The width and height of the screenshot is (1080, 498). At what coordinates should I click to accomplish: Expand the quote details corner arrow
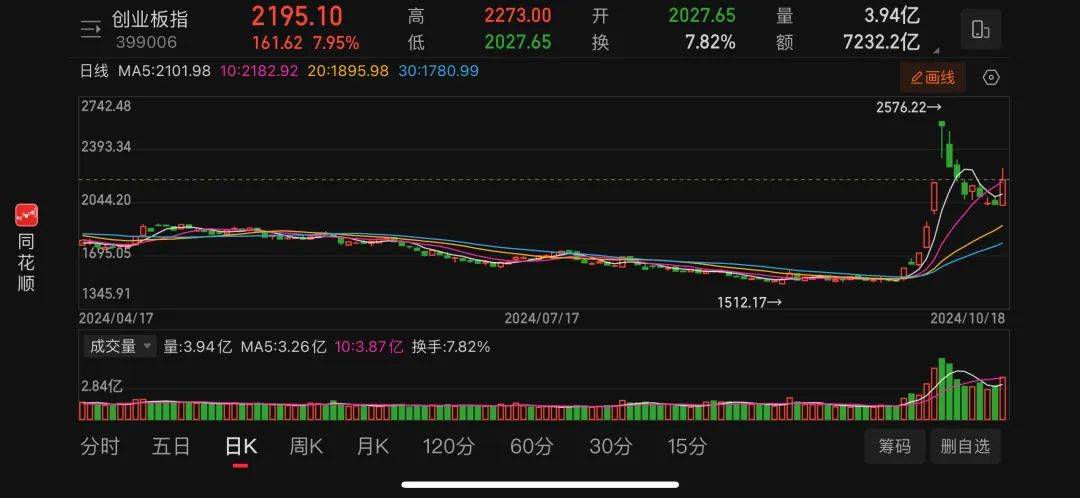point(937,50)
